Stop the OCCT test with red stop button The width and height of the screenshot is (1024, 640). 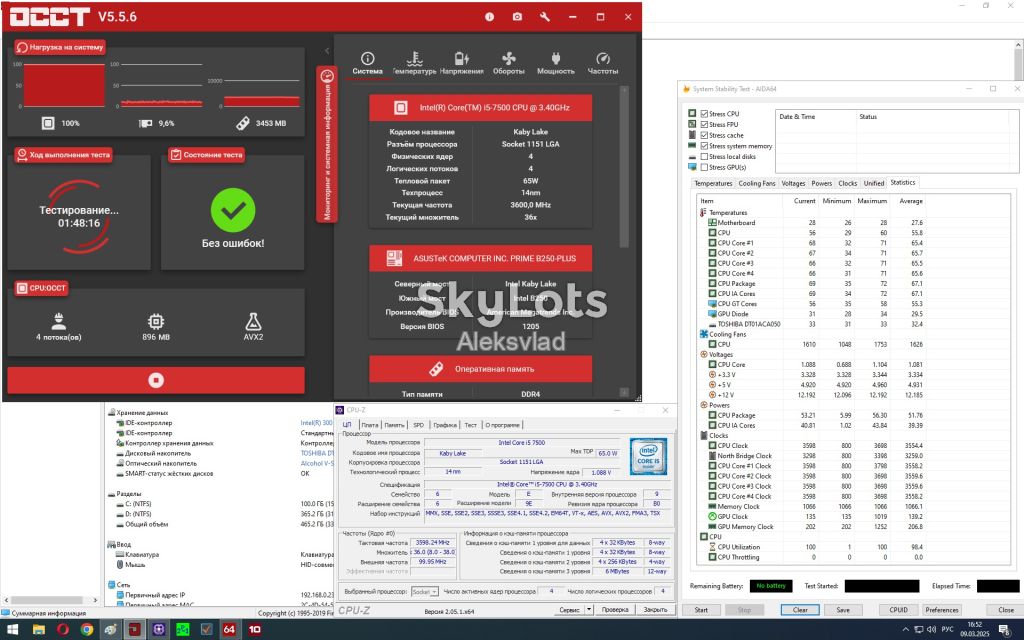156,380
